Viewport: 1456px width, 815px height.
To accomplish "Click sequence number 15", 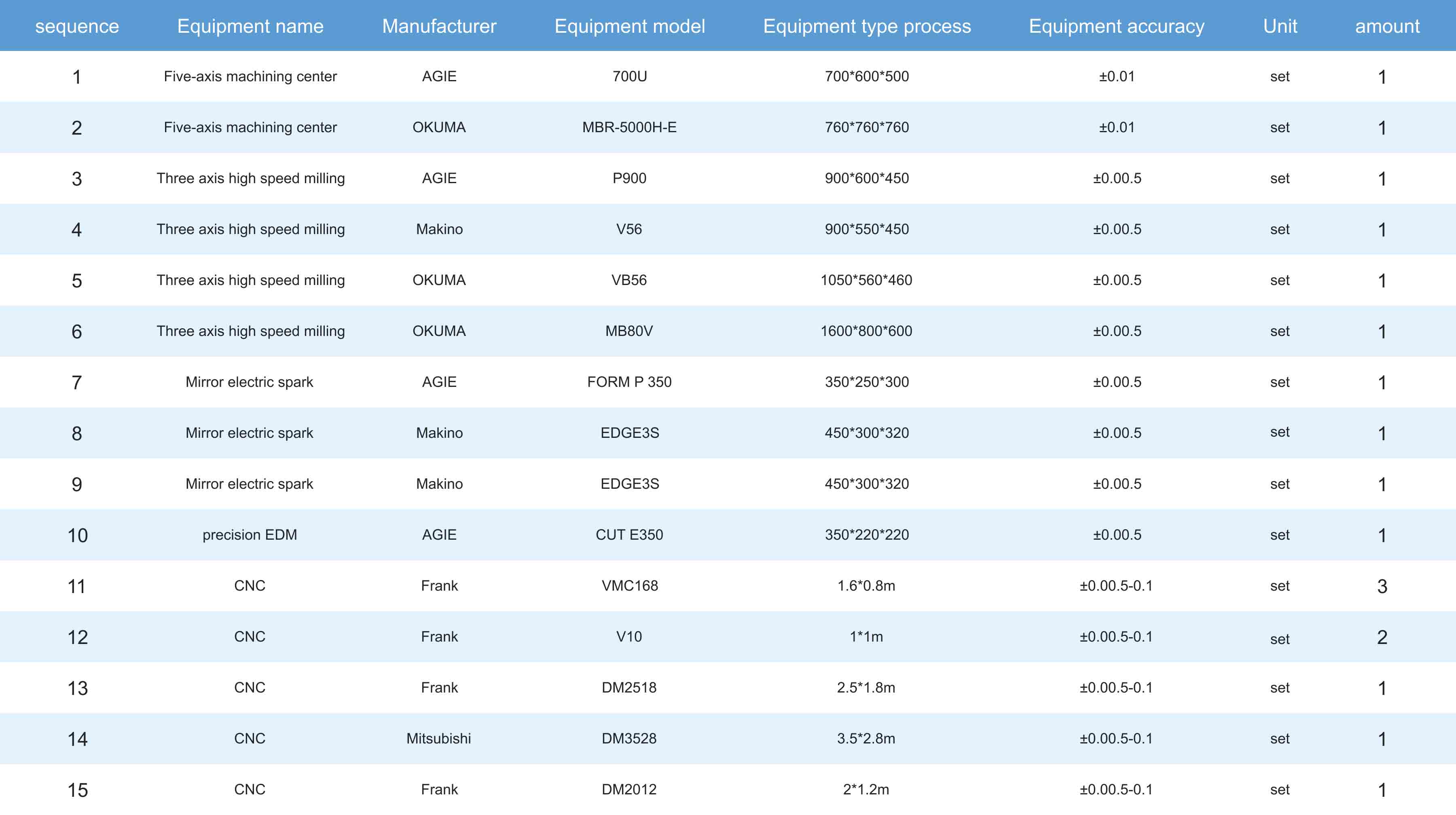I will point(77,790).
